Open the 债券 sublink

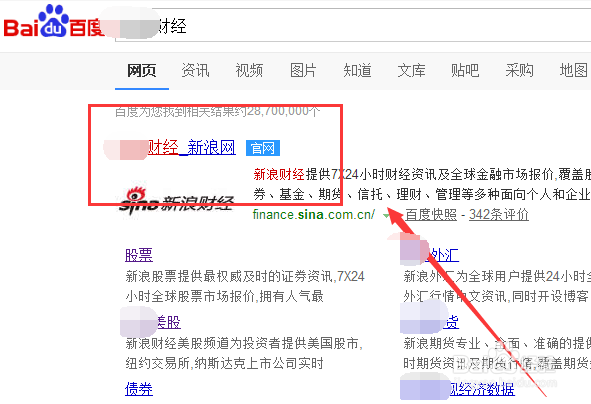(x=139, y=389)
